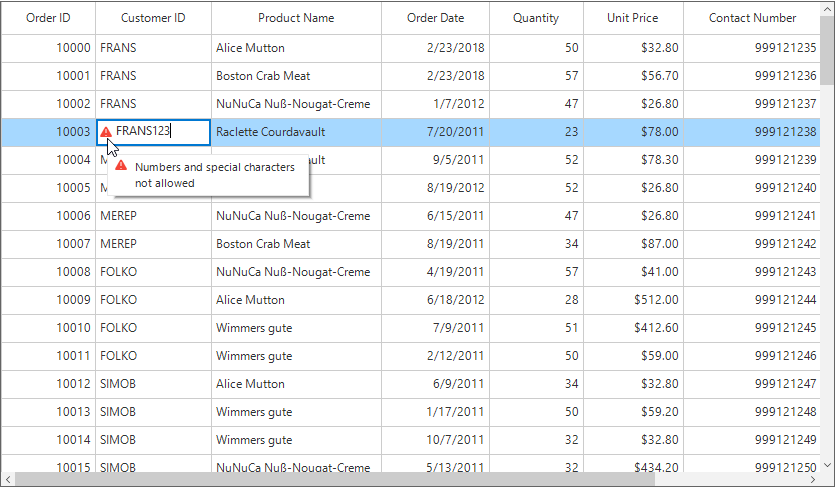Click the date 10/7/2011
837x496 pixels.
point(436,440)
